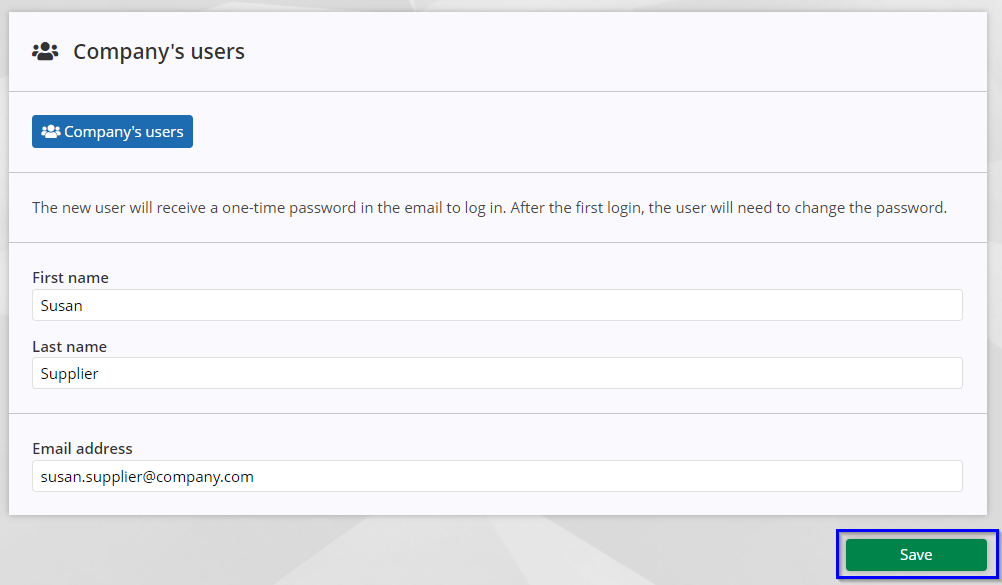Click the "First name" field label
The image size is (1002, 585).
(70, 277)
